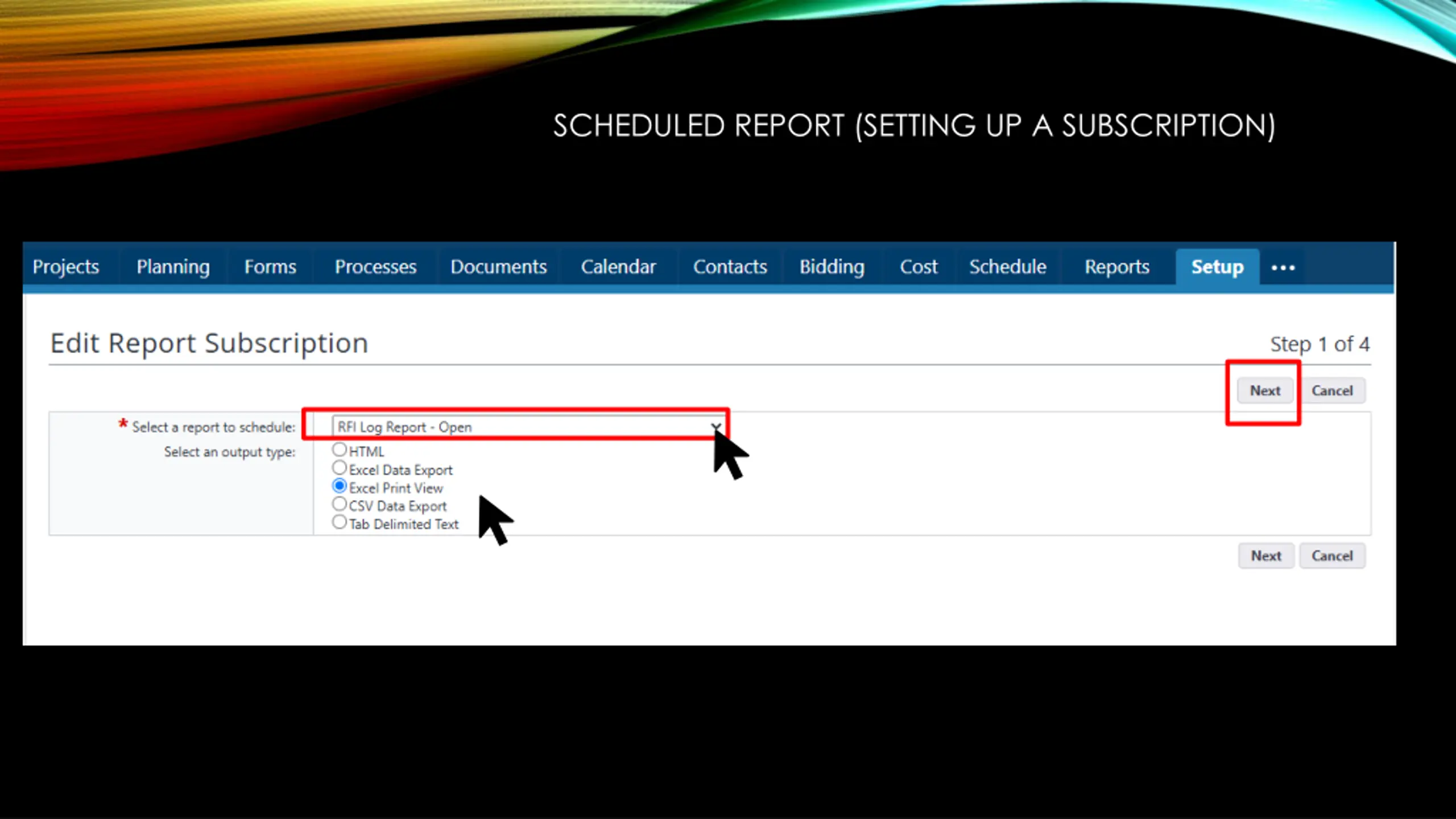
Task: Select Excel Print View output type
Action: [x=340, y=486]
